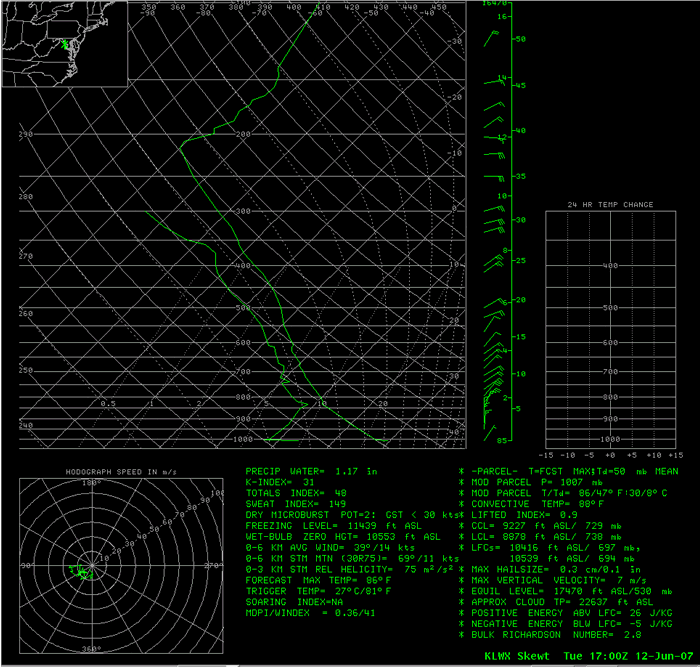Click the wind barb beside the 35 height mark
This screenshot has height=667, width=700.
click(494, 178)
